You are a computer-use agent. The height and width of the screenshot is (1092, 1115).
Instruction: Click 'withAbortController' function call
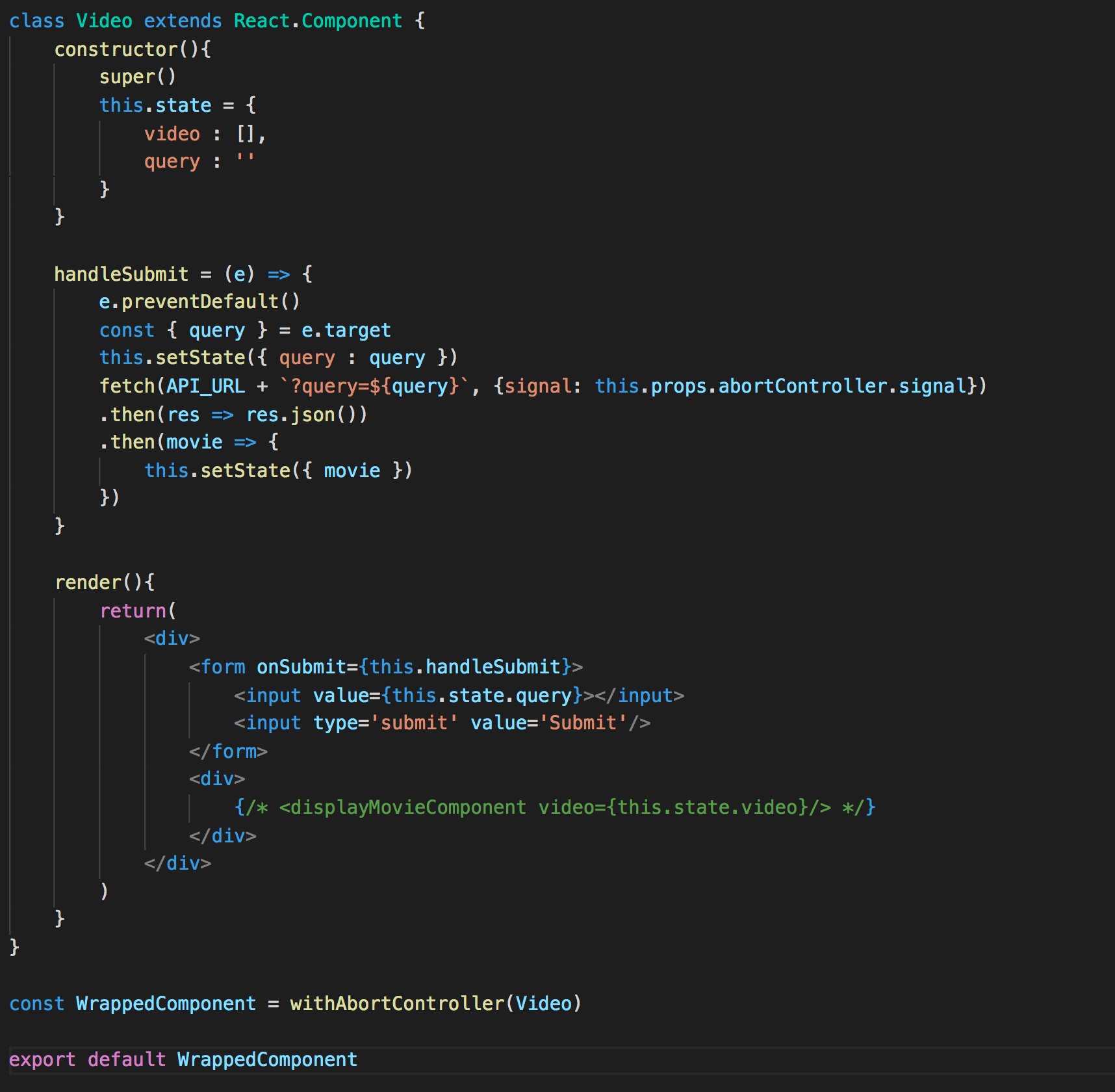[397, 1004]
